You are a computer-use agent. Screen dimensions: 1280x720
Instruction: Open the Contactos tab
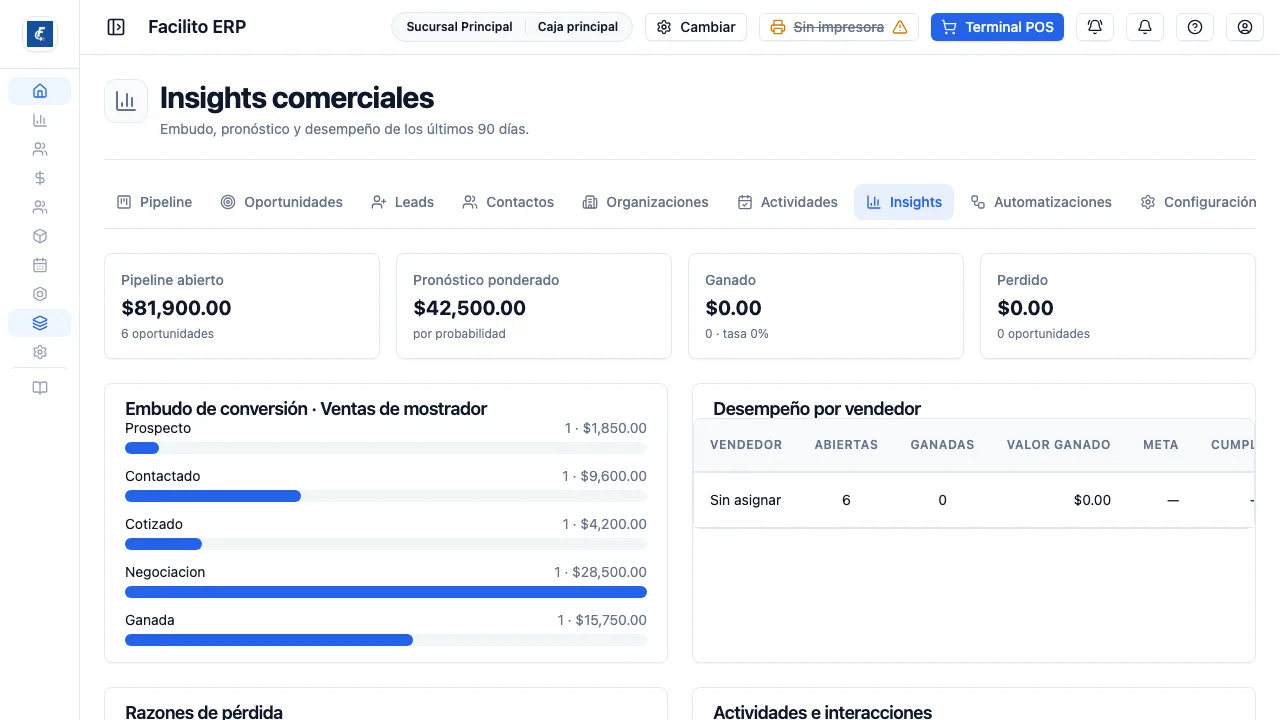(x=508, y=202)
